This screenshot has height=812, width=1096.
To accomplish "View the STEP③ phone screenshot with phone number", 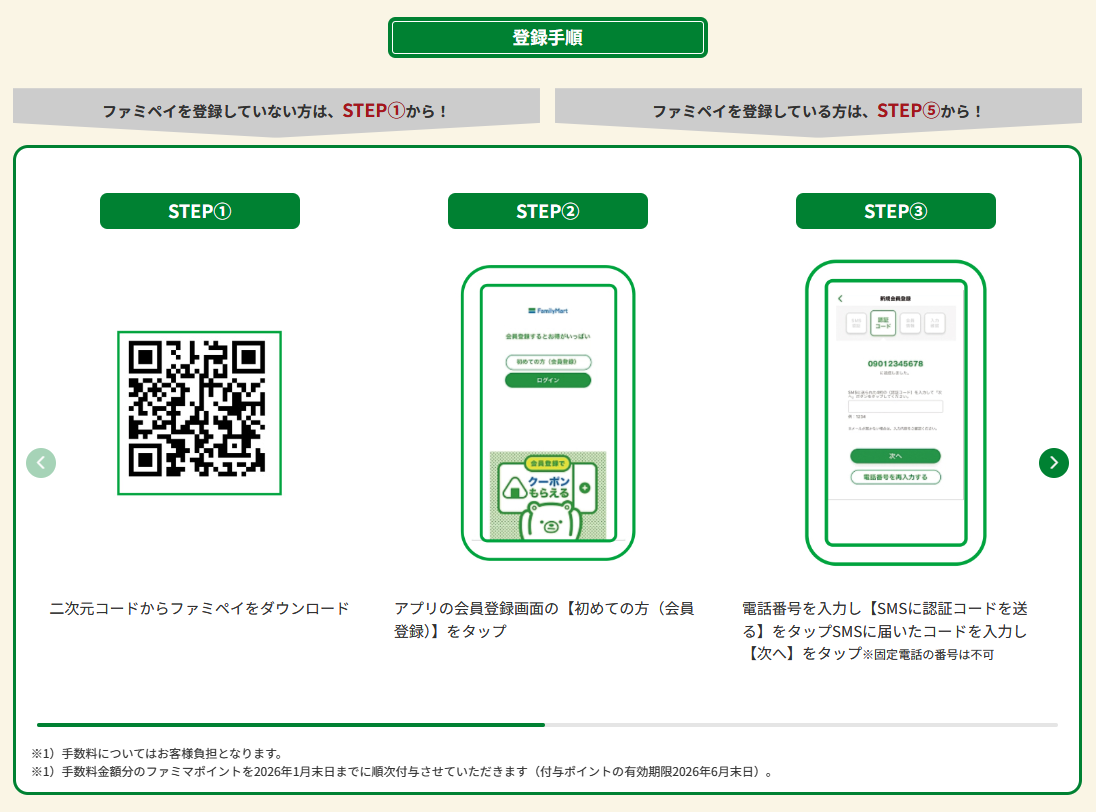I will point(895,413).
